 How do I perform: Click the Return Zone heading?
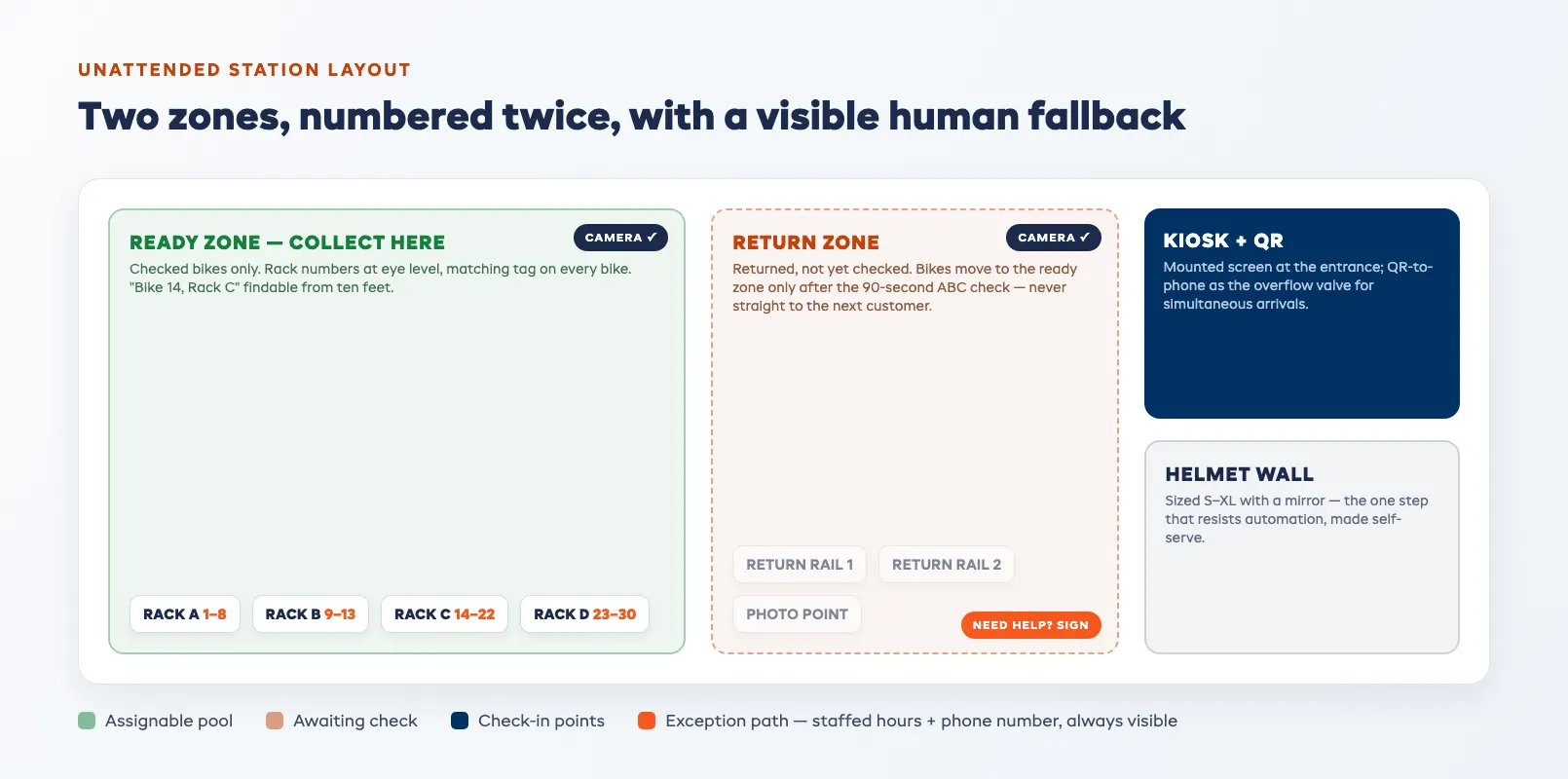(x=805, y=242)
